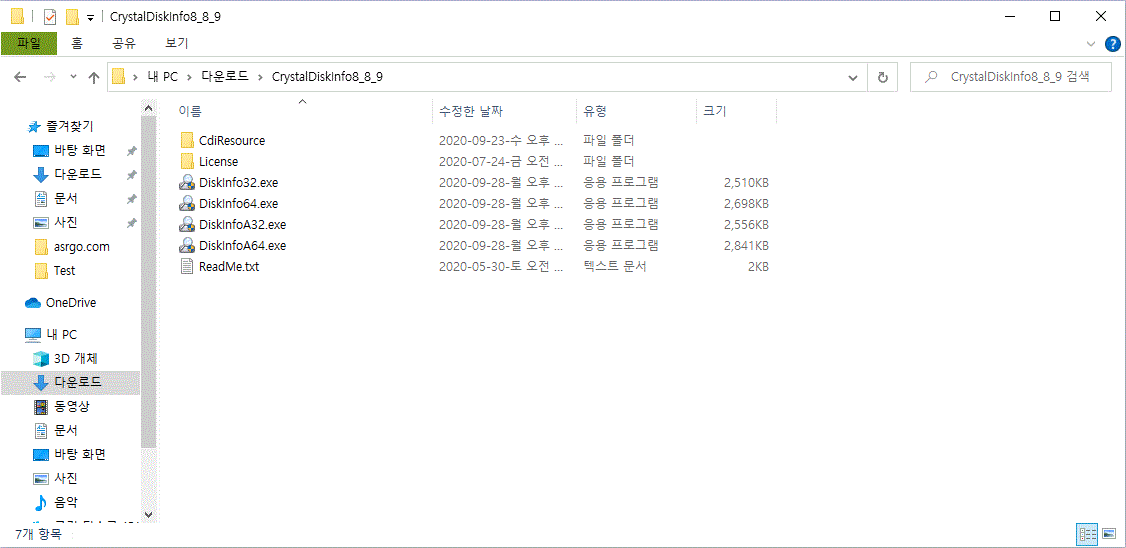This screenshot has width=1126, height=548.
Task: Select the DiskInfo32.exe application icon
Action: point(187,182)
